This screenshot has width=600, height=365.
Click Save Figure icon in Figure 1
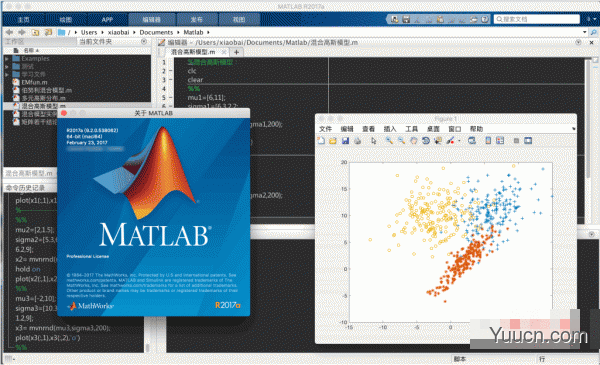point(345,141)
